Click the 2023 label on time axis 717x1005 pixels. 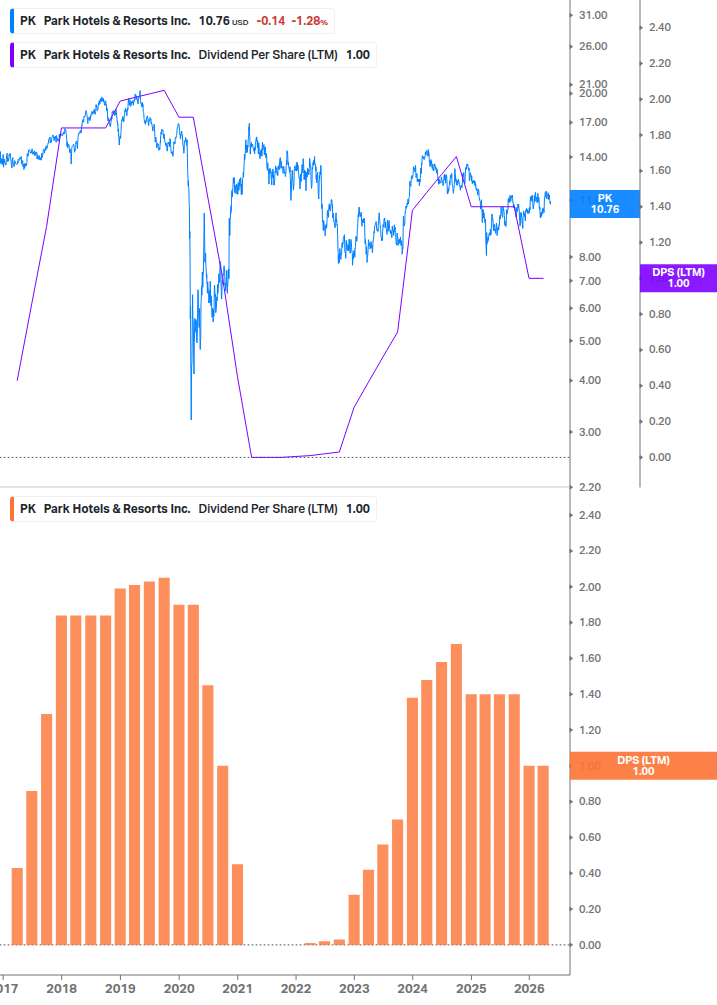click(354, 989)
